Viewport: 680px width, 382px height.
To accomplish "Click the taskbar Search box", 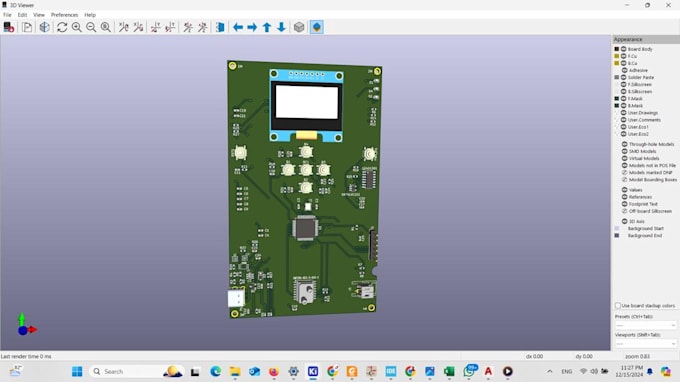I will [x=137, y=371].
